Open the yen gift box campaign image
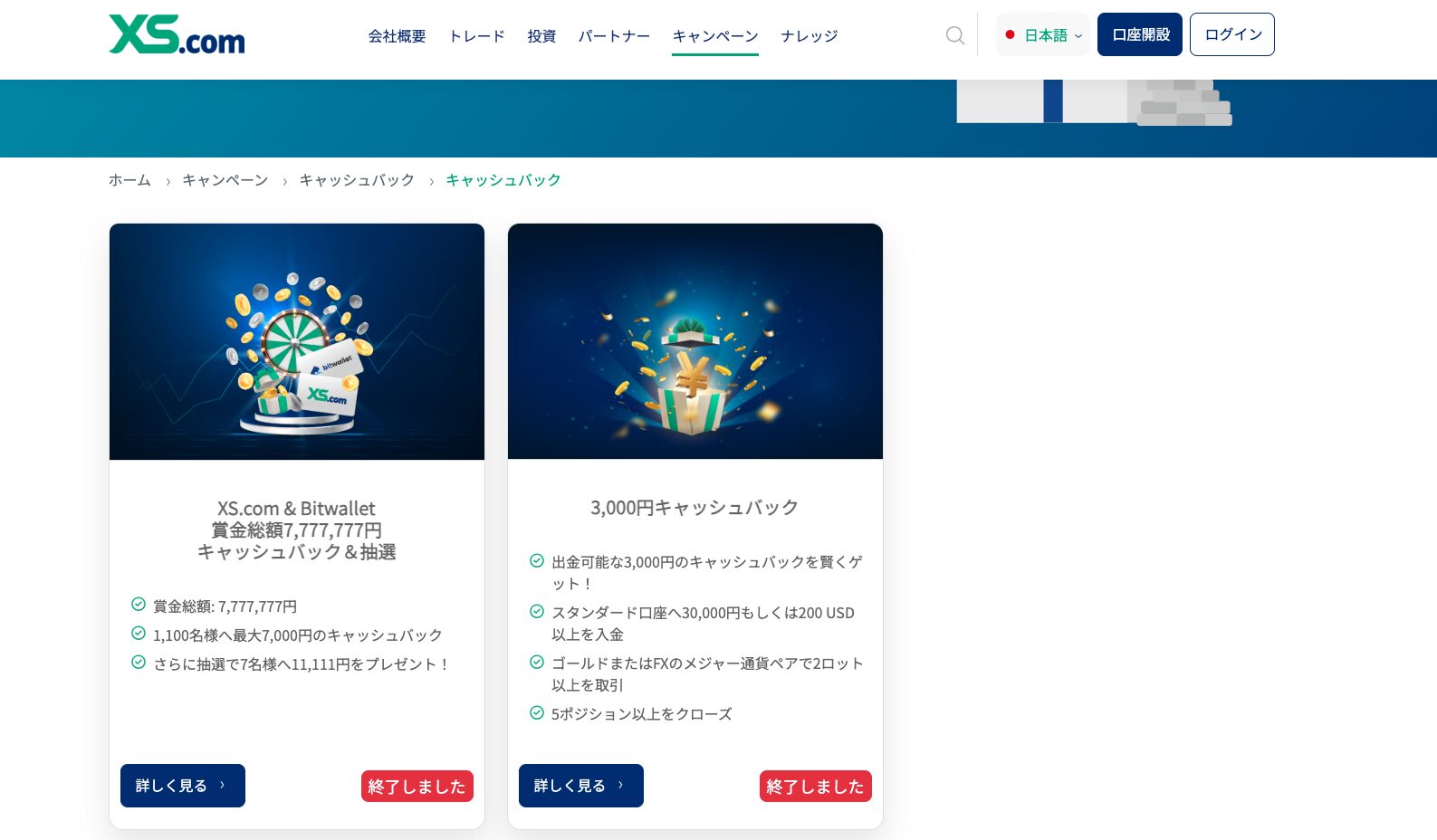 click(x=695, y=342)
